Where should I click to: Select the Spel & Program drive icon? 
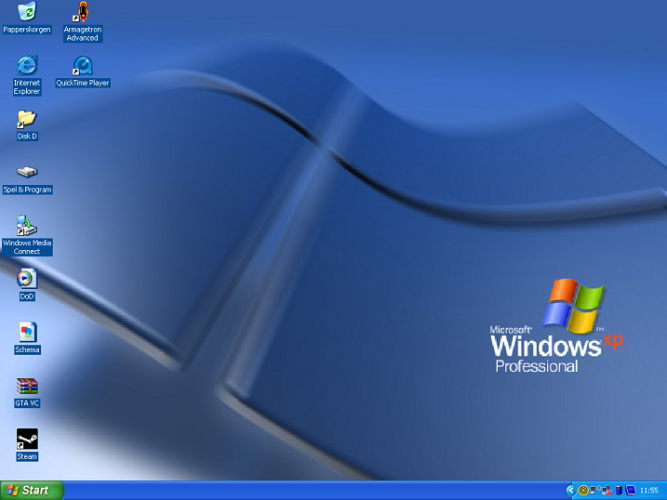tap(27, 173)
